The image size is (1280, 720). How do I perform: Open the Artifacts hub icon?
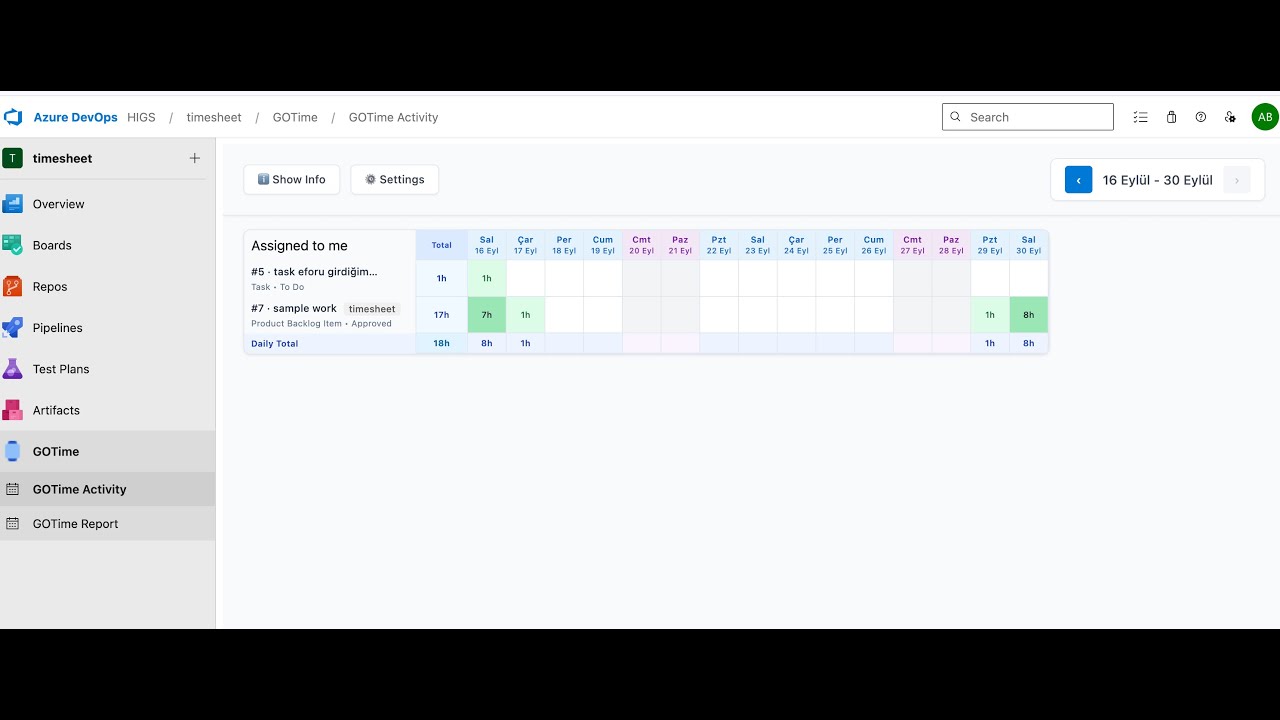pos(12,410)
